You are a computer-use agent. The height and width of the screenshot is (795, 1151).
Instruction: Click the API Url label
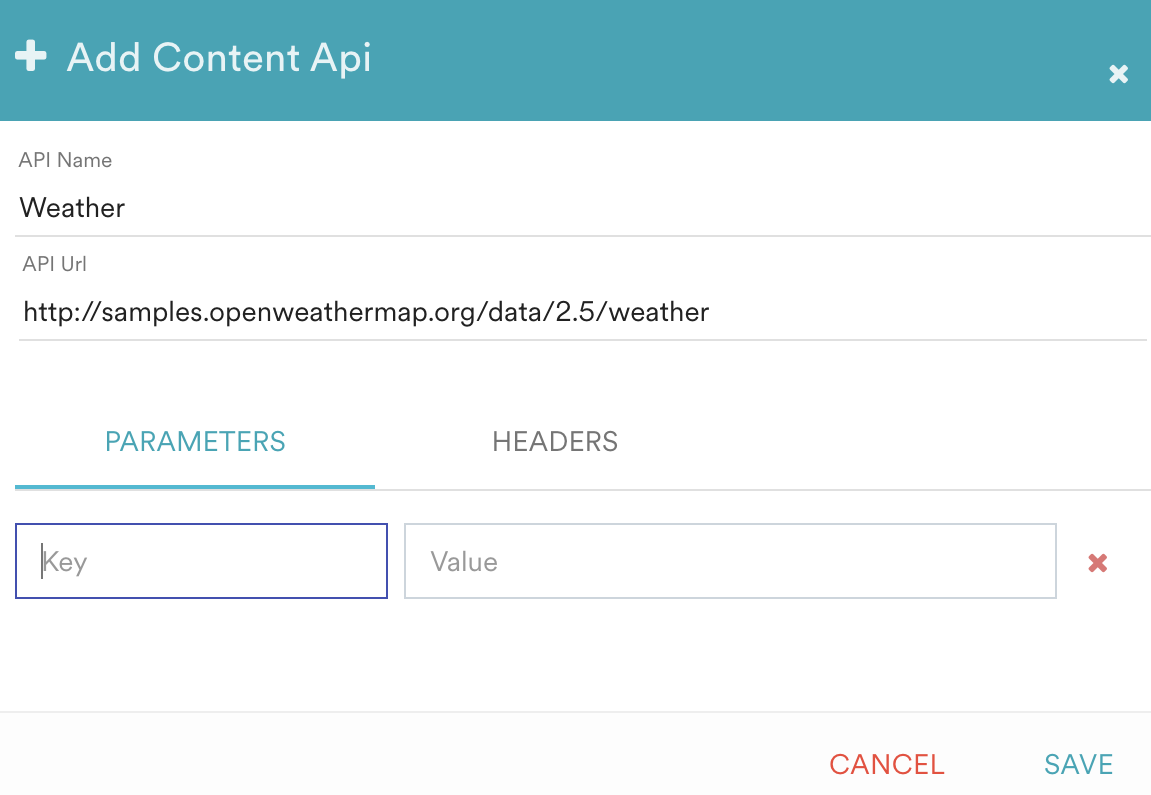click(x=54, y=264)
